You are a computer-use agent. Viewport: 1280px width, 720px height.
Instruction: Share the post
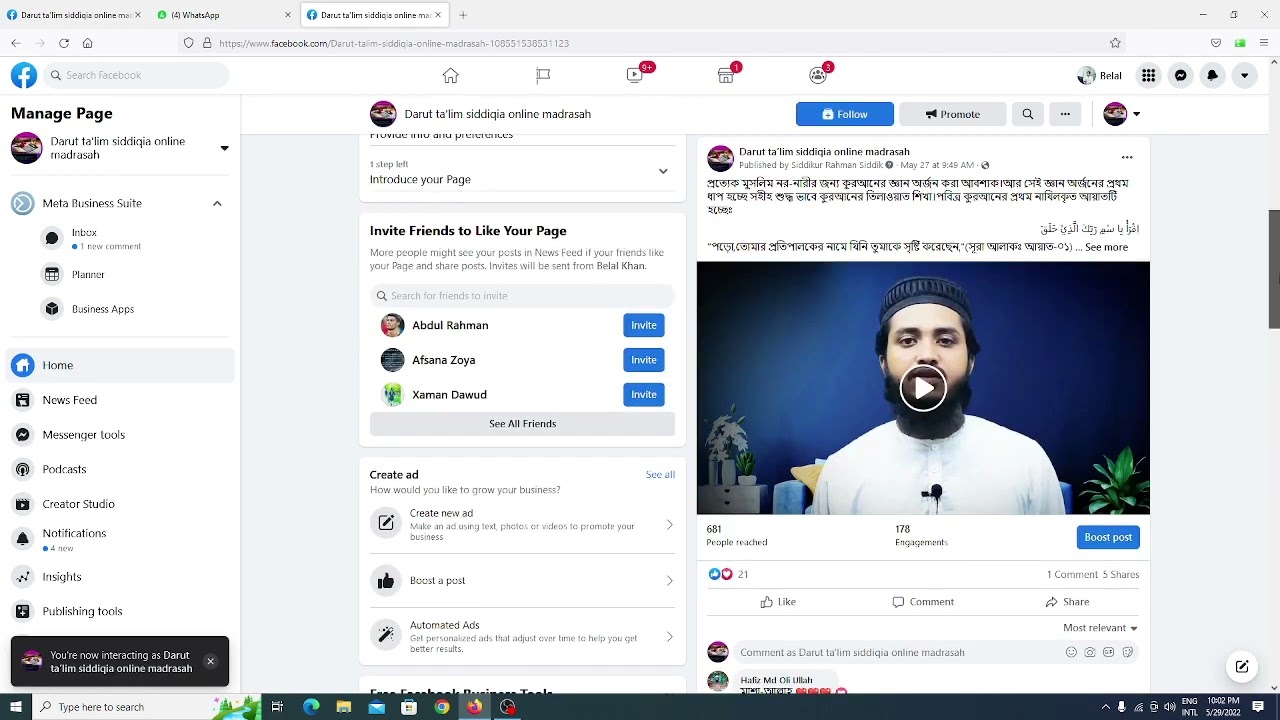click(1067, 602)
